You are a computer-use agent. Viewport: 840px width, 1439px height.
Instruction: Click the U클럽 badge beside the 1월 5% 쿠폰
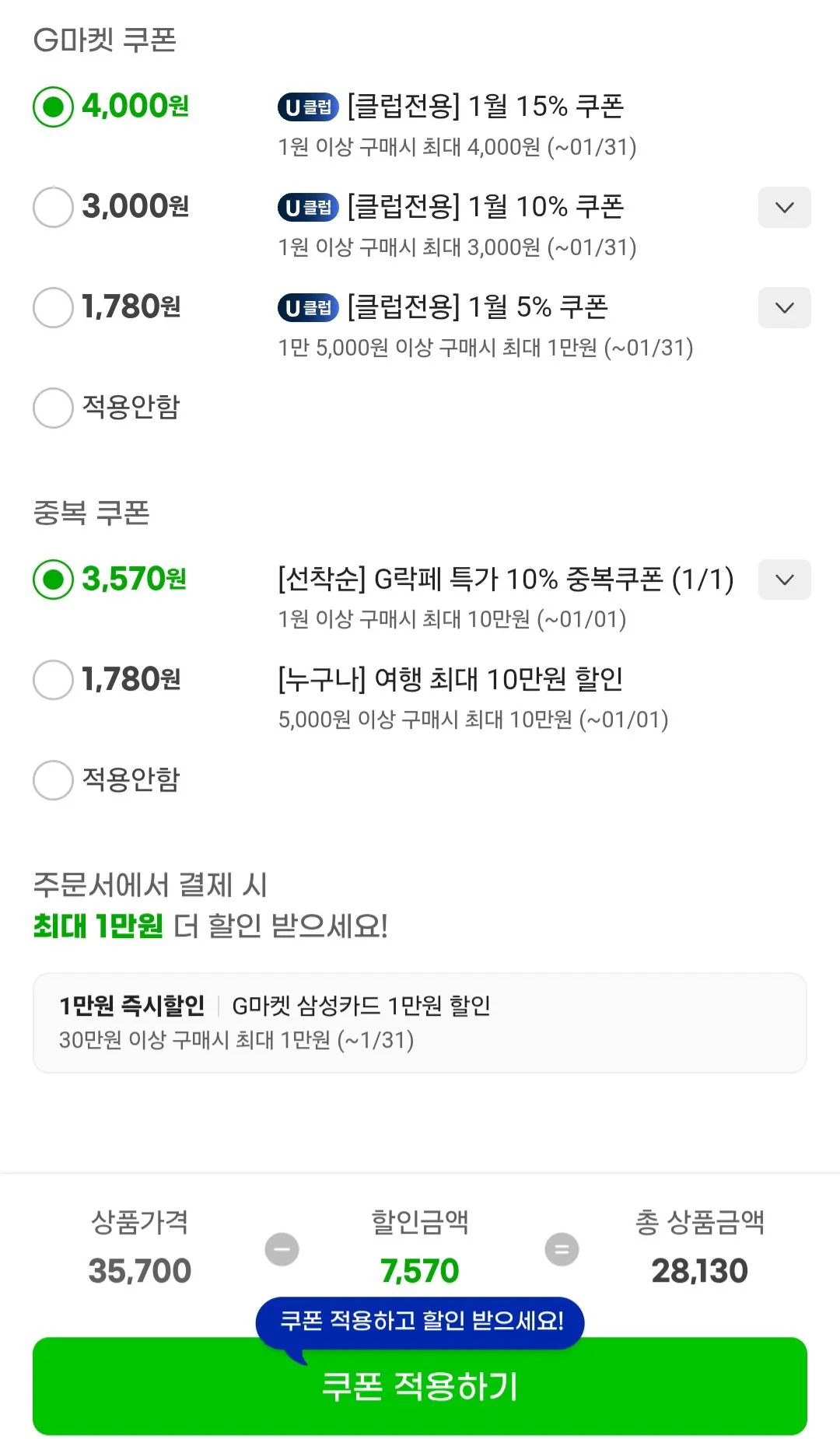pos(308,307)
